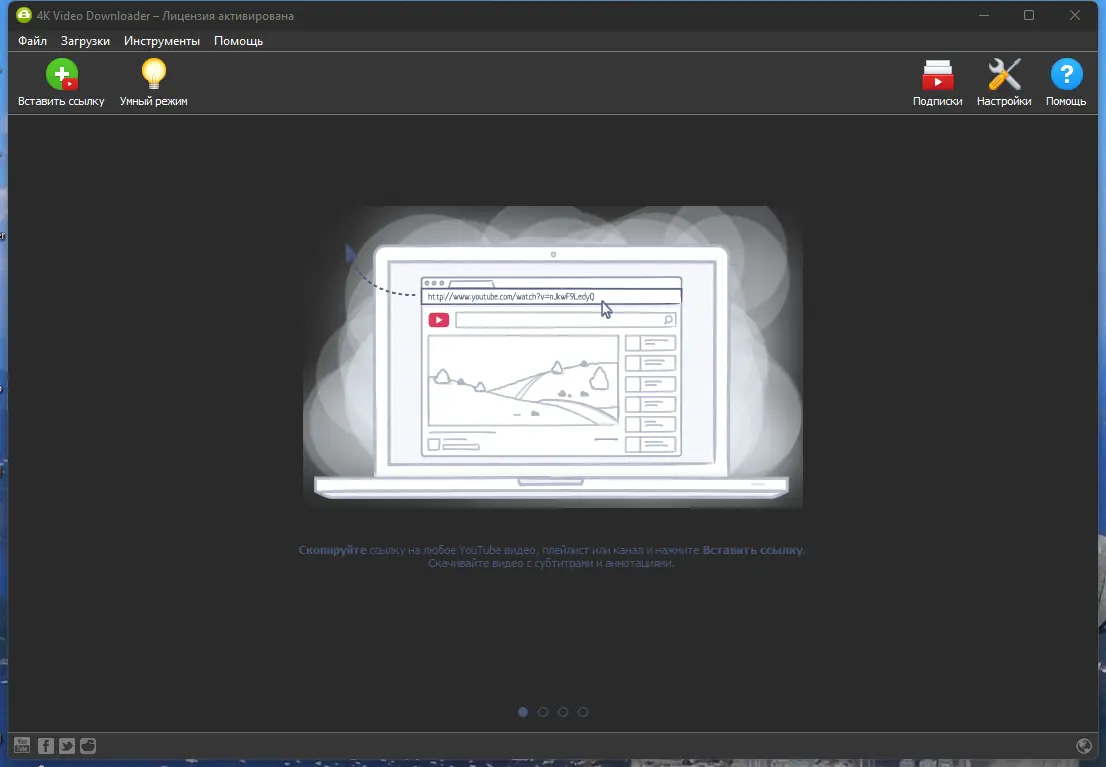Click the green Вставить ссылку paste link icon
This screenshot has height=767, width=1106.
pyautogui.click(x=62, y=74)
